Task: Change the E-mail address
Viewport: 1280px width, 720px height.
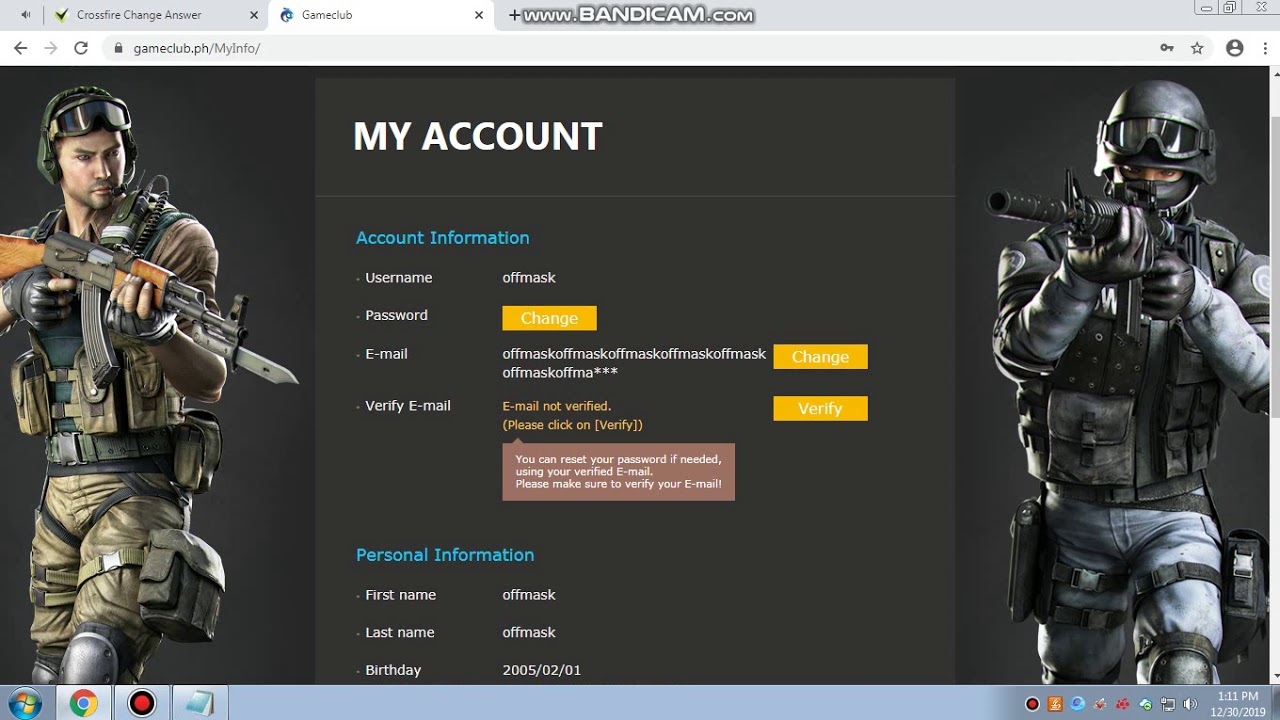Action: click(820, 357)
